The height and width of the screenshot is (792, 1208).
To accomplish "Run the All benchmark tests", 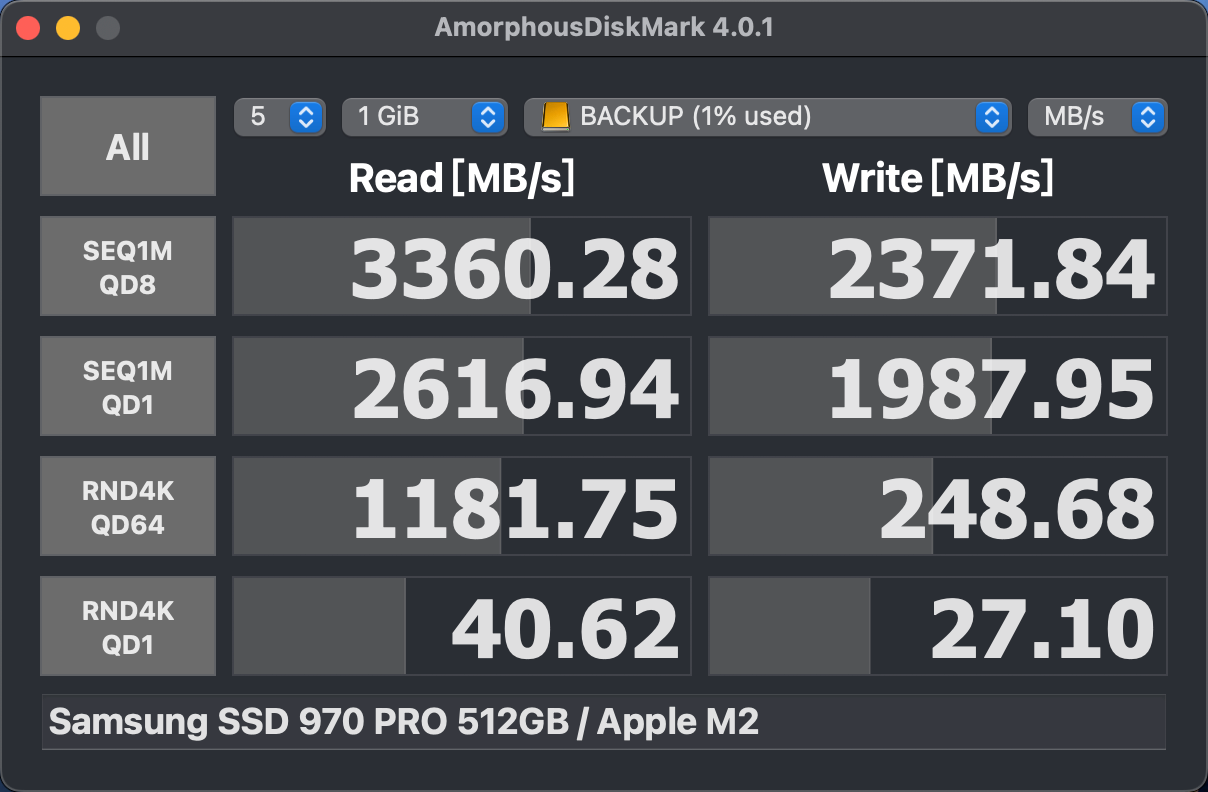I will [x=127, y=145].
